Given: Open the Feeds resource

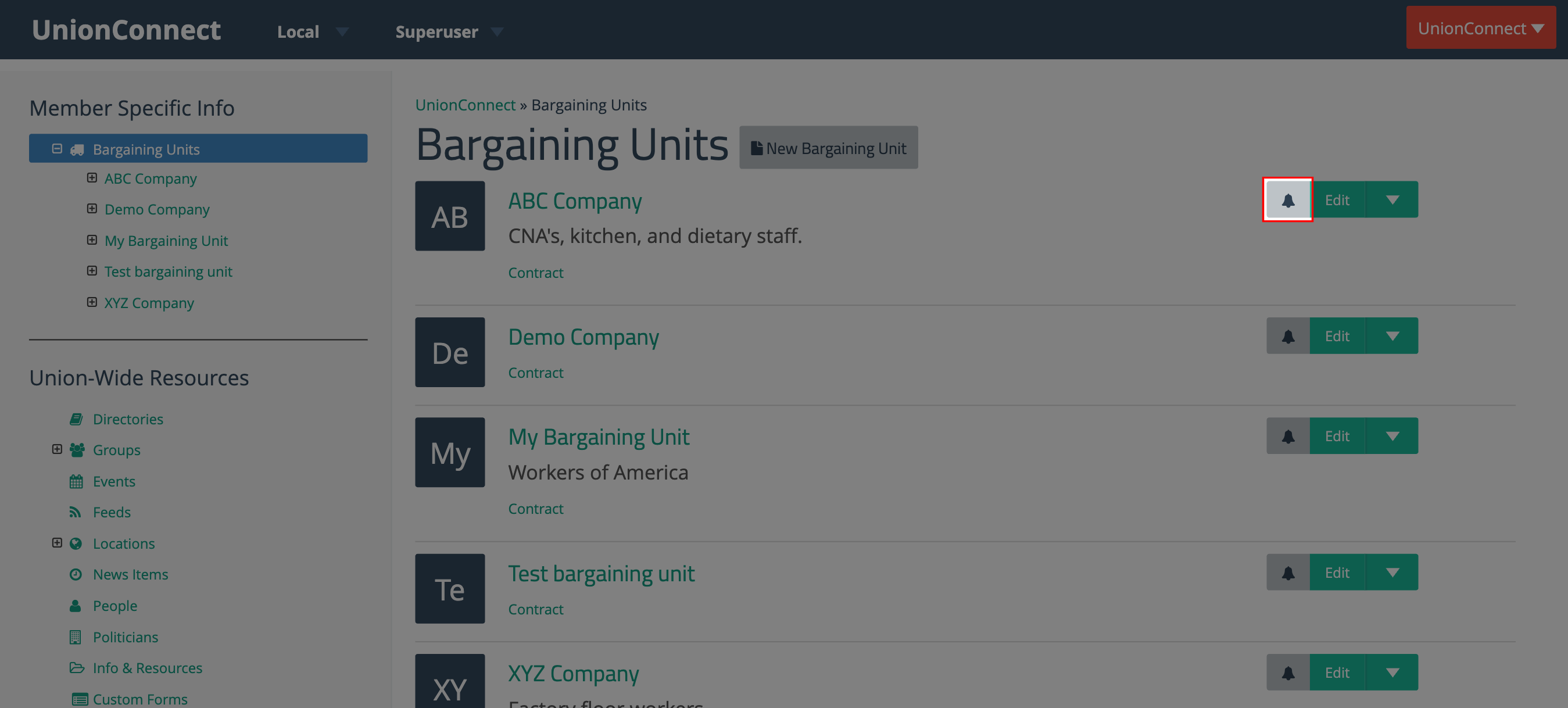Looking at the screenshot, I should click(112, 512).
